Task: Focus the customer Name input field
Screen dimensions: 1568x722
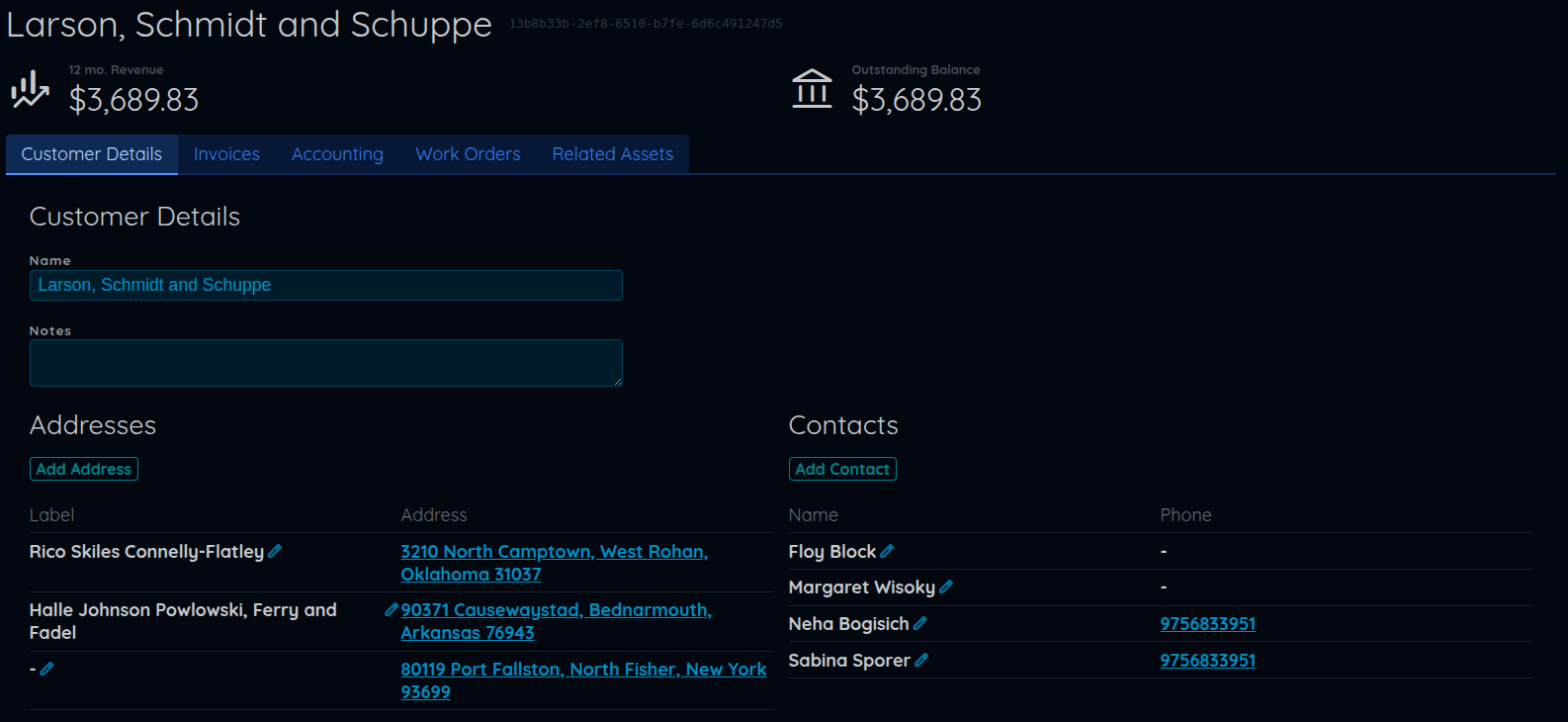Action: (325, 285)
